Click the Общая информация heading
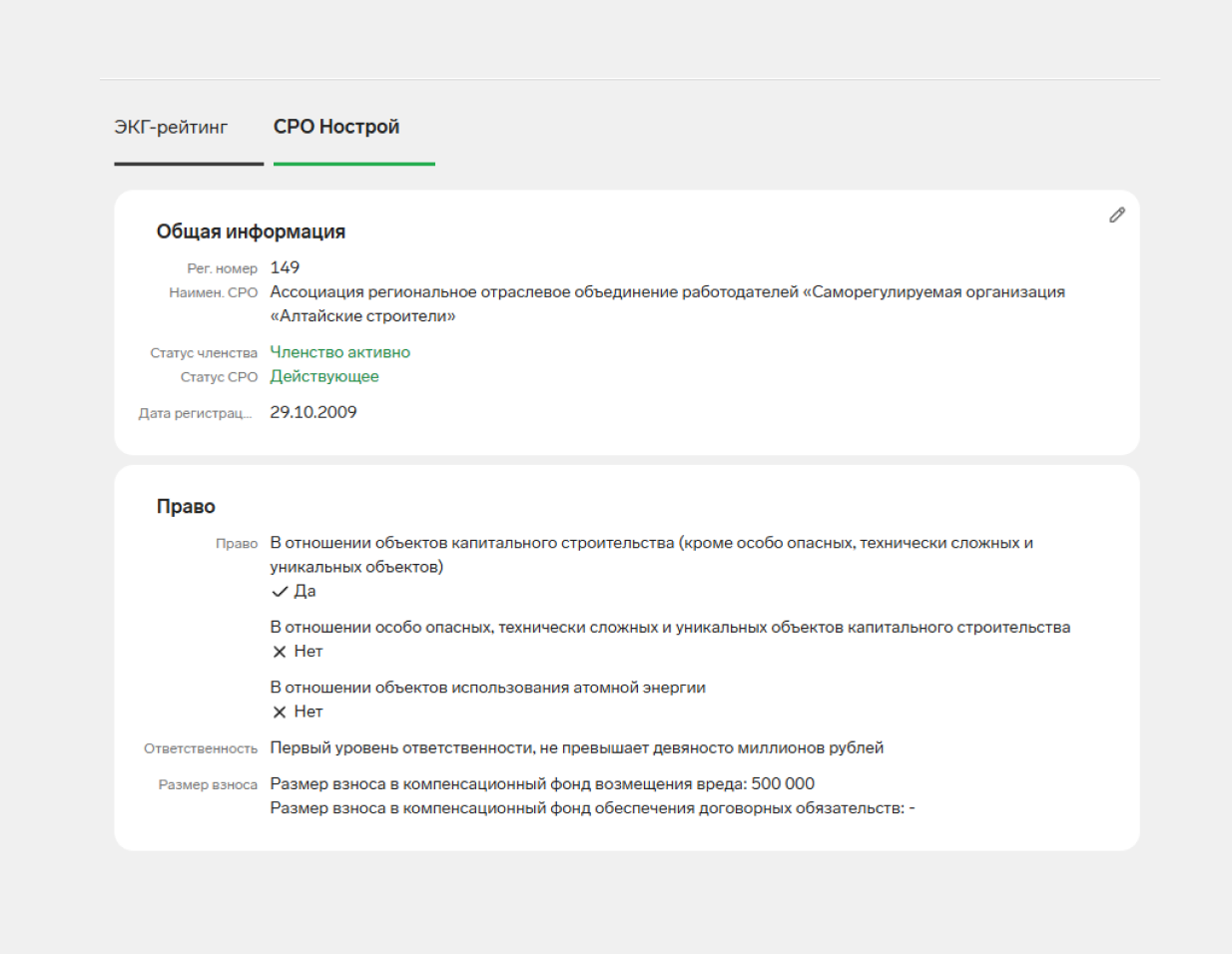Viewport: 1232px width, 954px height. click(x=251, y=232)
